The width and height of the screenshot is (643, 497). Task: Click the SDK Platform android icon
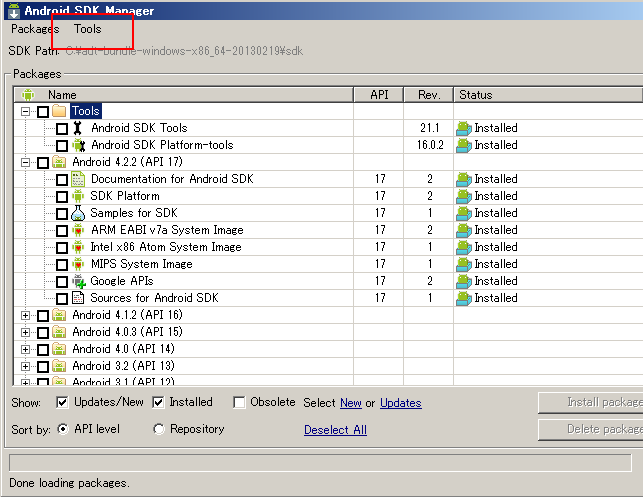click(78, 196)
